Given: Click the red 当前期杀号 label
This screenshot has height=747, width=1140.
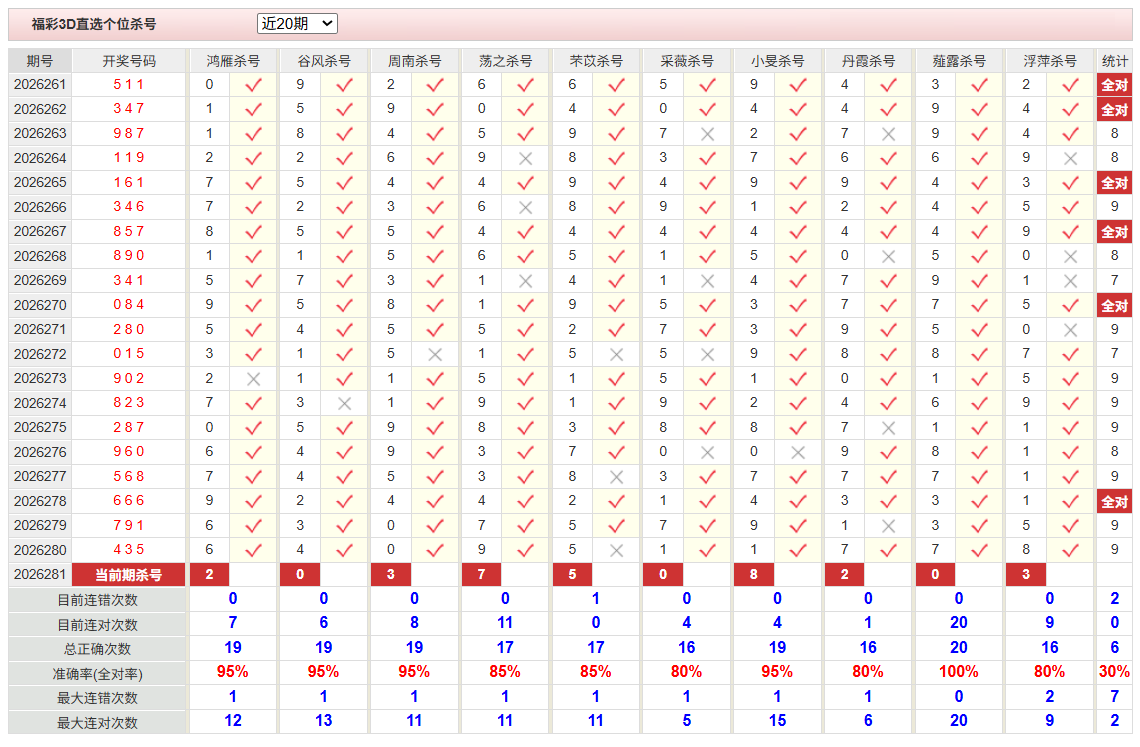Looking at the screenshot, I should [129, 575].
